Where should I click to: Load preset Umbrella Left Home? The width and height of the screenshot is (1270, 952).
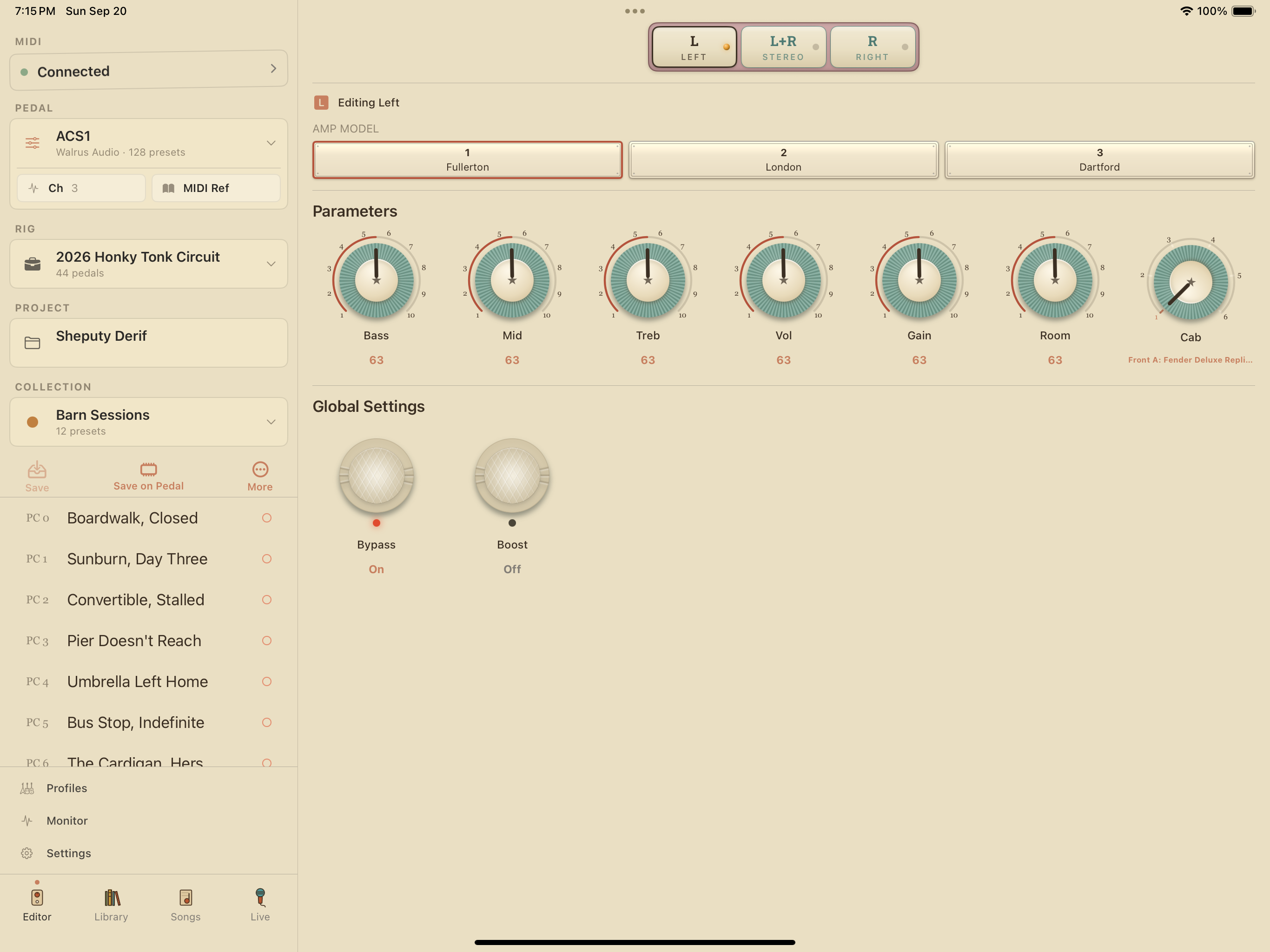click(149, 681)
